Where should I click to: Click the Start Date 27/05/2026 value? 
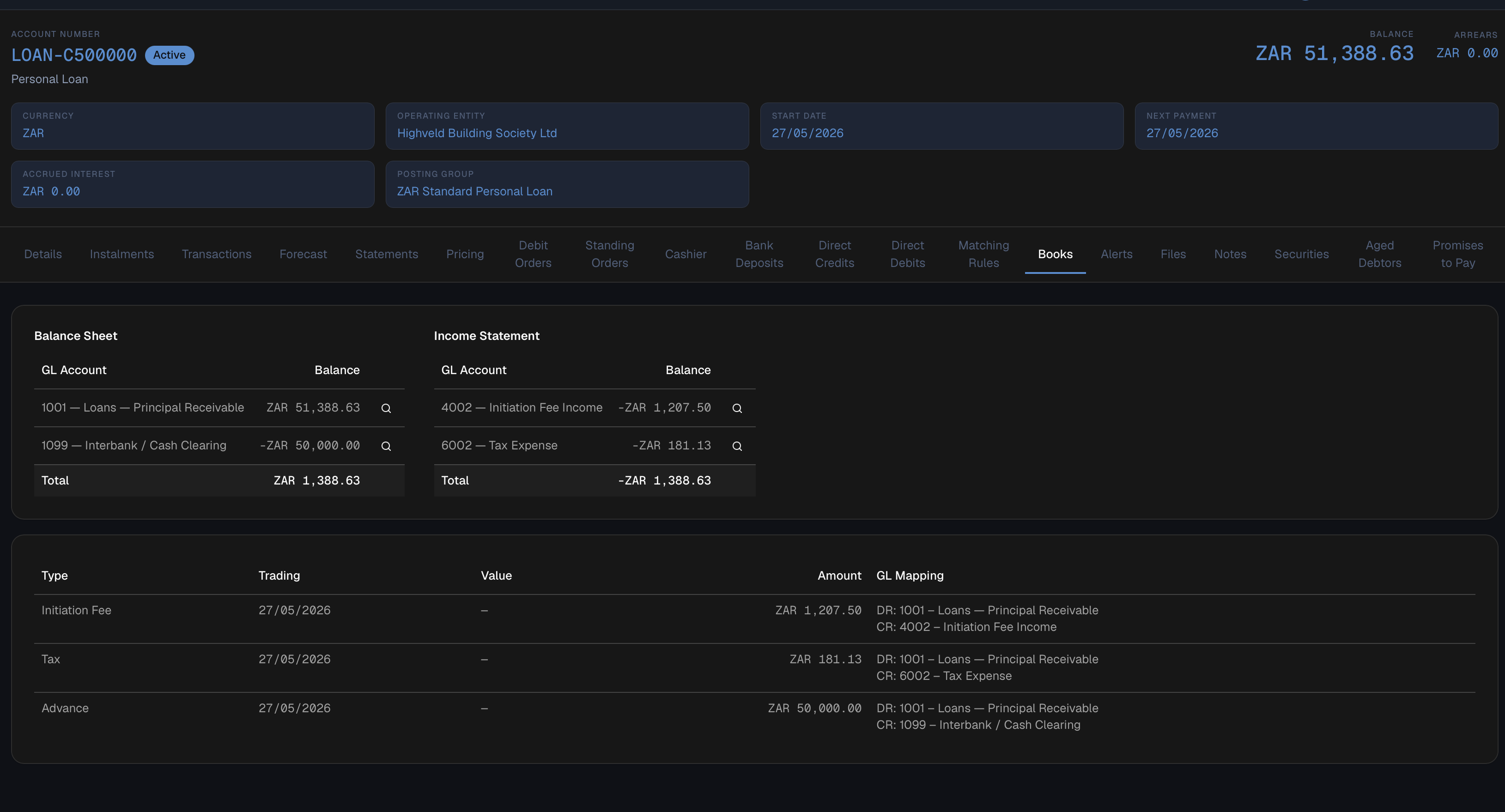pos(807,133)
